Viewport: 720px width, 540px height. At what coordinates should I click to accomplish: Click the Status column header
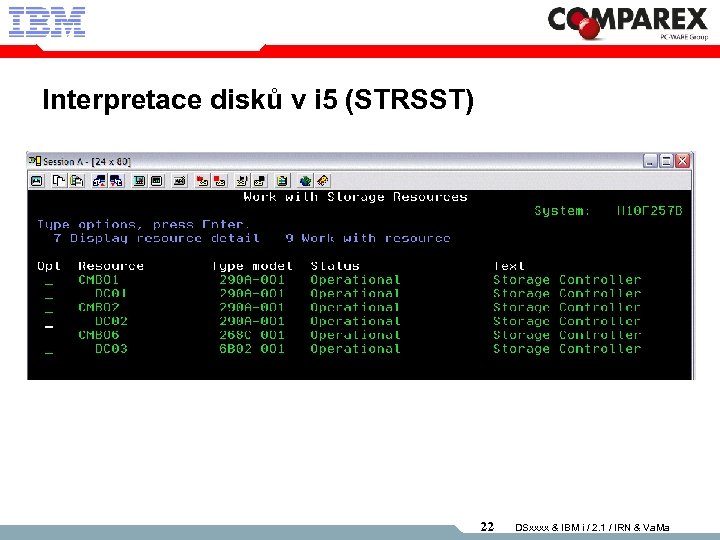(335, 266)
